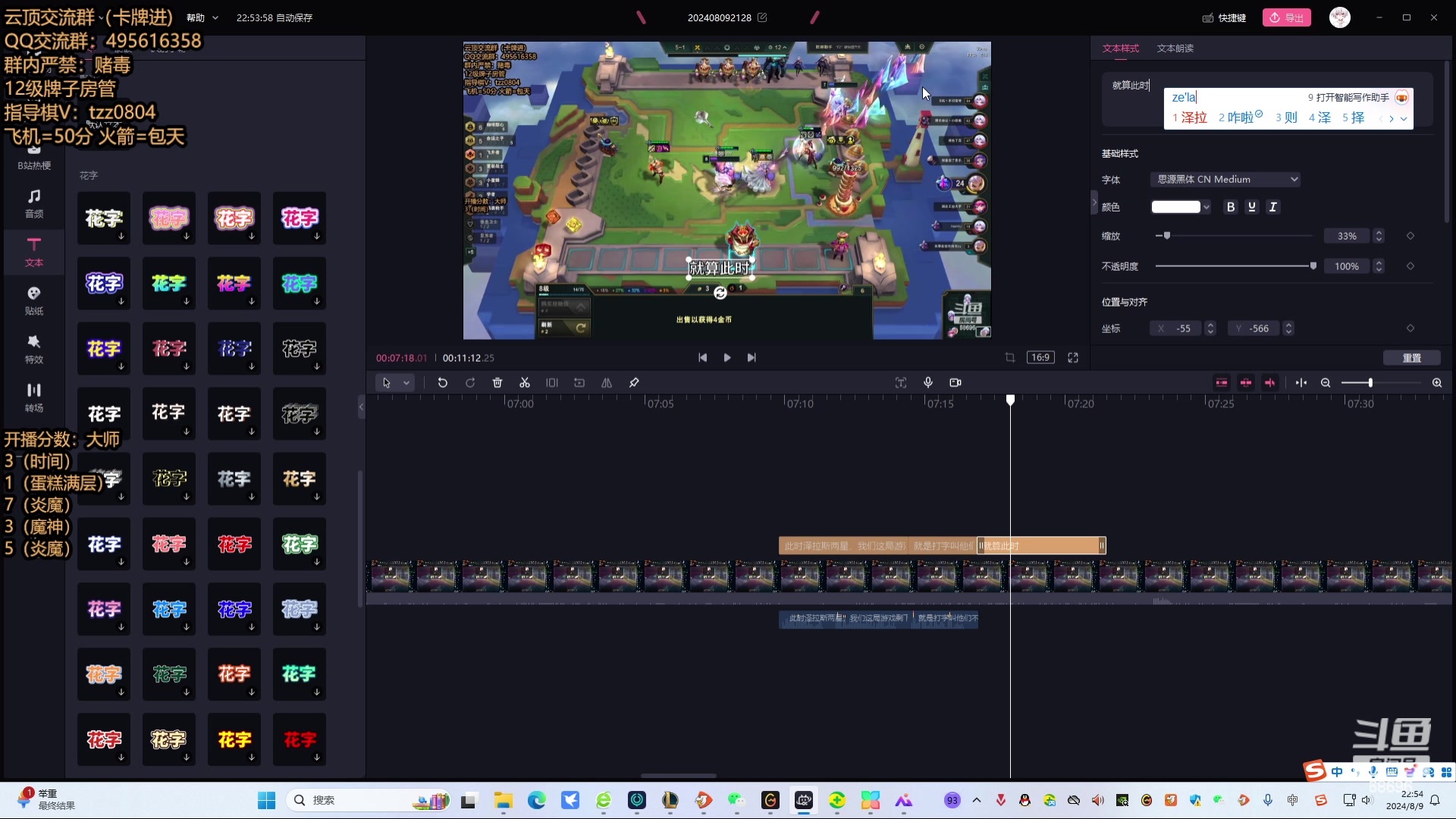Image resolution: width=1456 pixels, height=819 pixels.
Task: Click the white text color swatch
Action: pos(1175,207)
